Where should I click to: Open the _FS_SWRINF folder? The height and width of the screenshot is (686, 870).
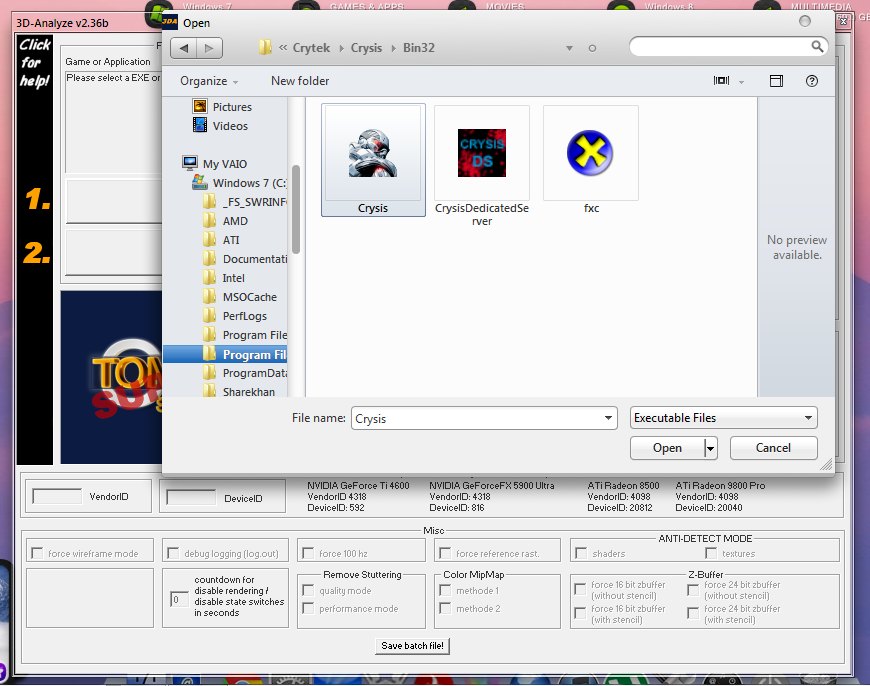pyautogui.click(x=245, y=201)
